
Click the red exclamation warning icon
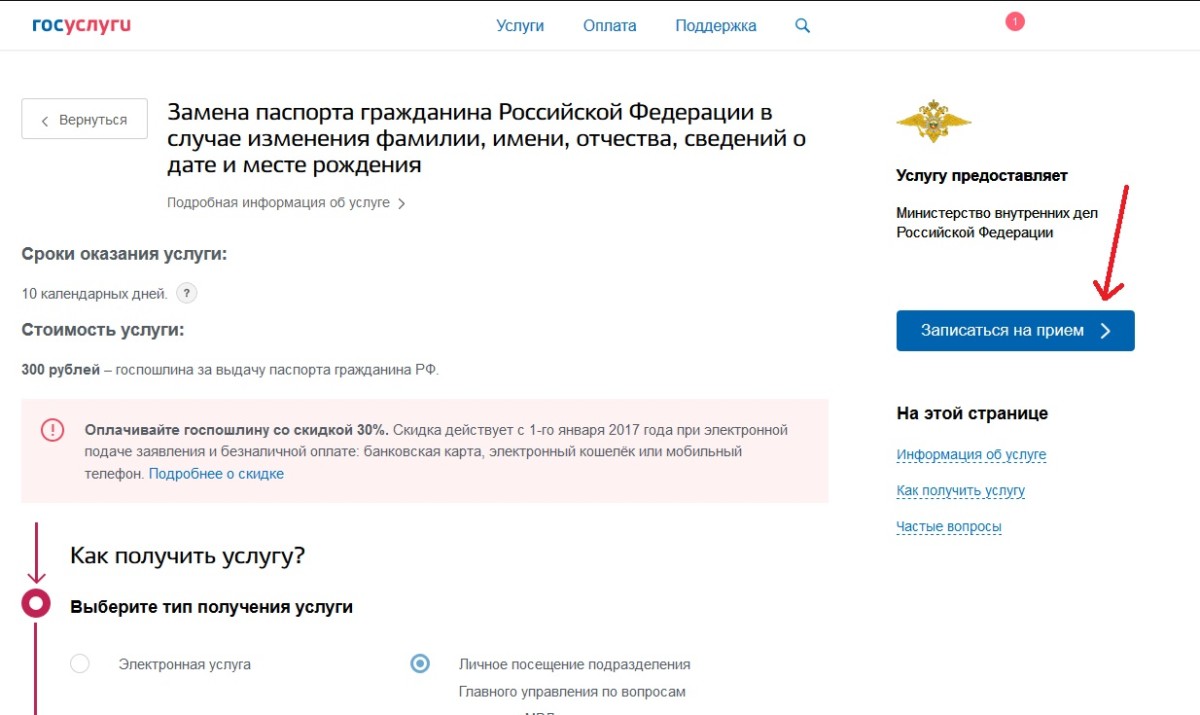click(x=52, y=430)
